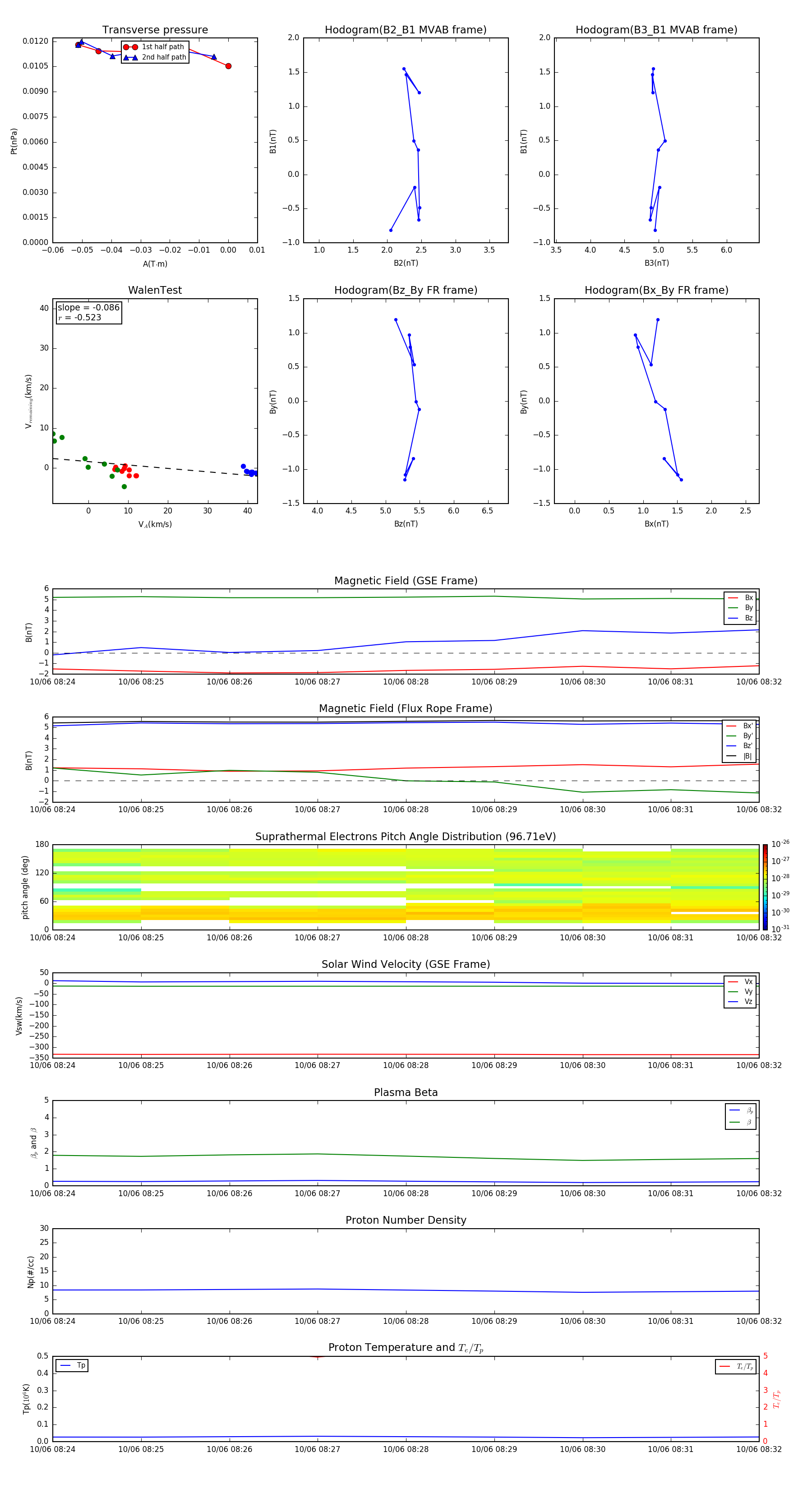Screen dimensions: 812x1489
Task: Click the "WalenTest" plot title
Action: click(155, 290)
